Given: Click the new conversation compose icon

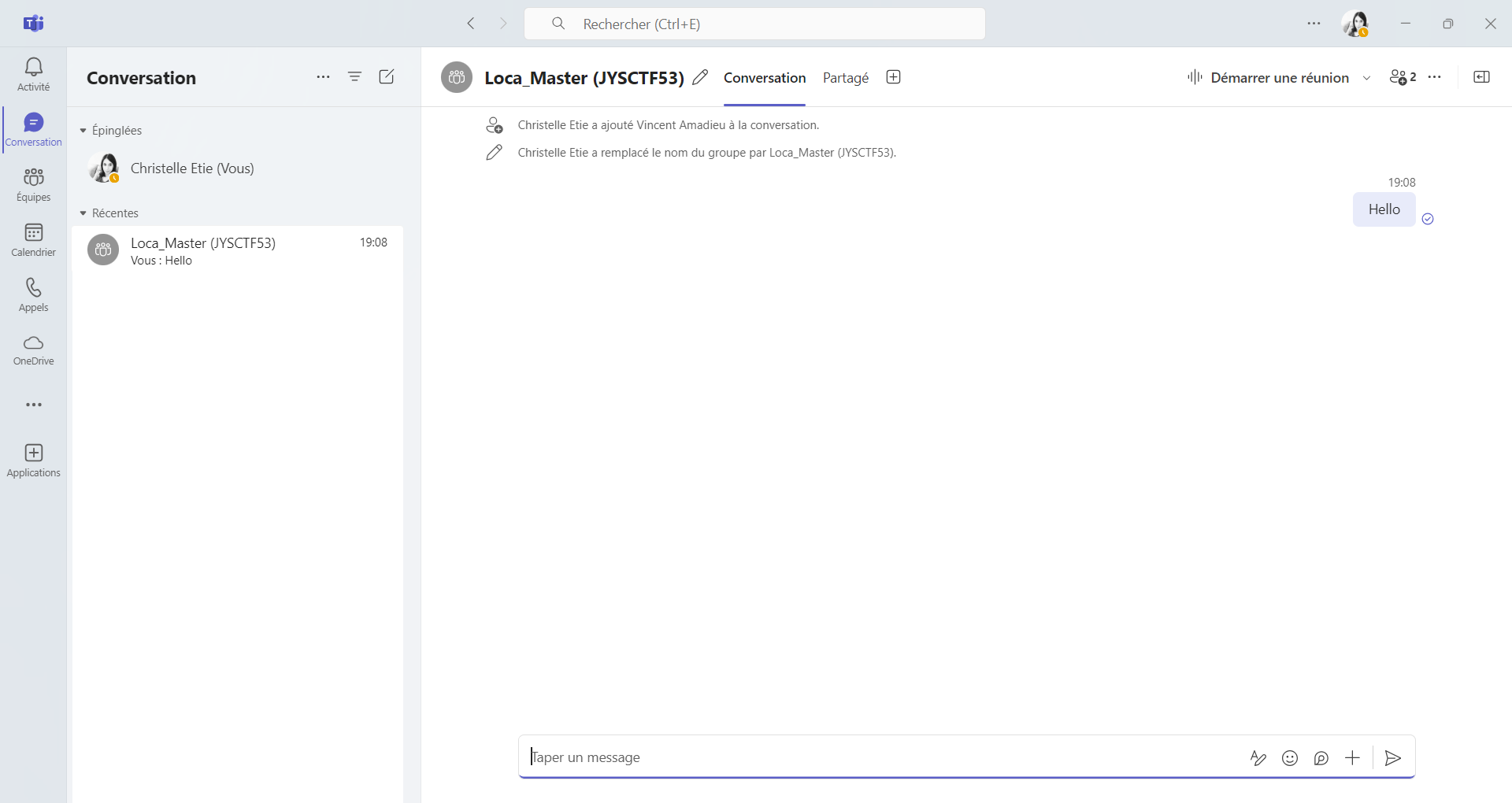Looking at the screenshot, I should point(386,76).
